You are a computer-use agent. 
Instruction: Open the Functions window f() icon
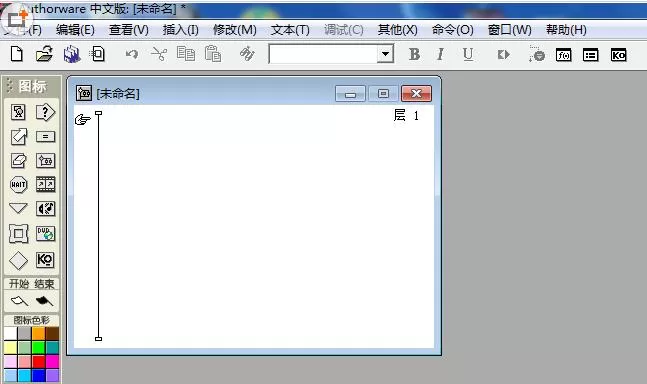pos(564,55)
